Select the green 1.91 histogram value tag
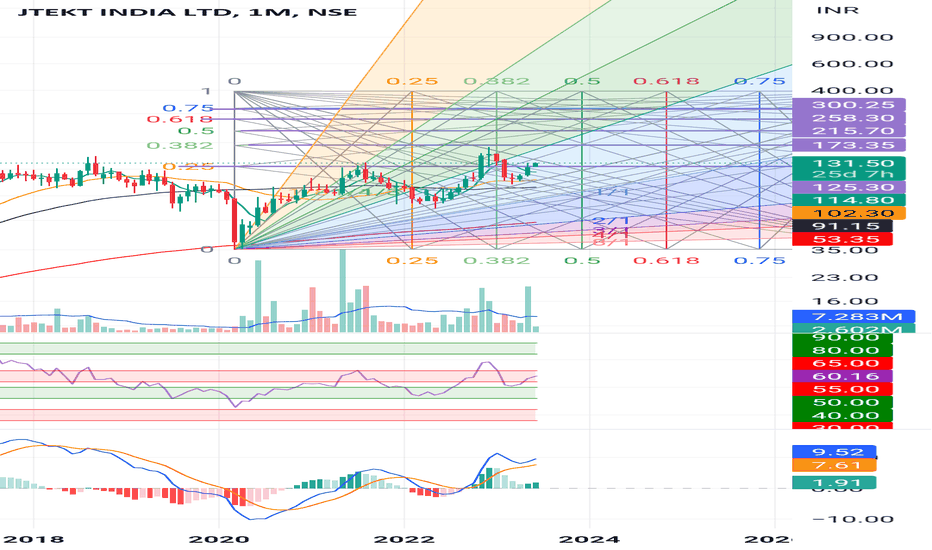The width and height of the screenshot is (932, 550). click(x=835, y=483)
